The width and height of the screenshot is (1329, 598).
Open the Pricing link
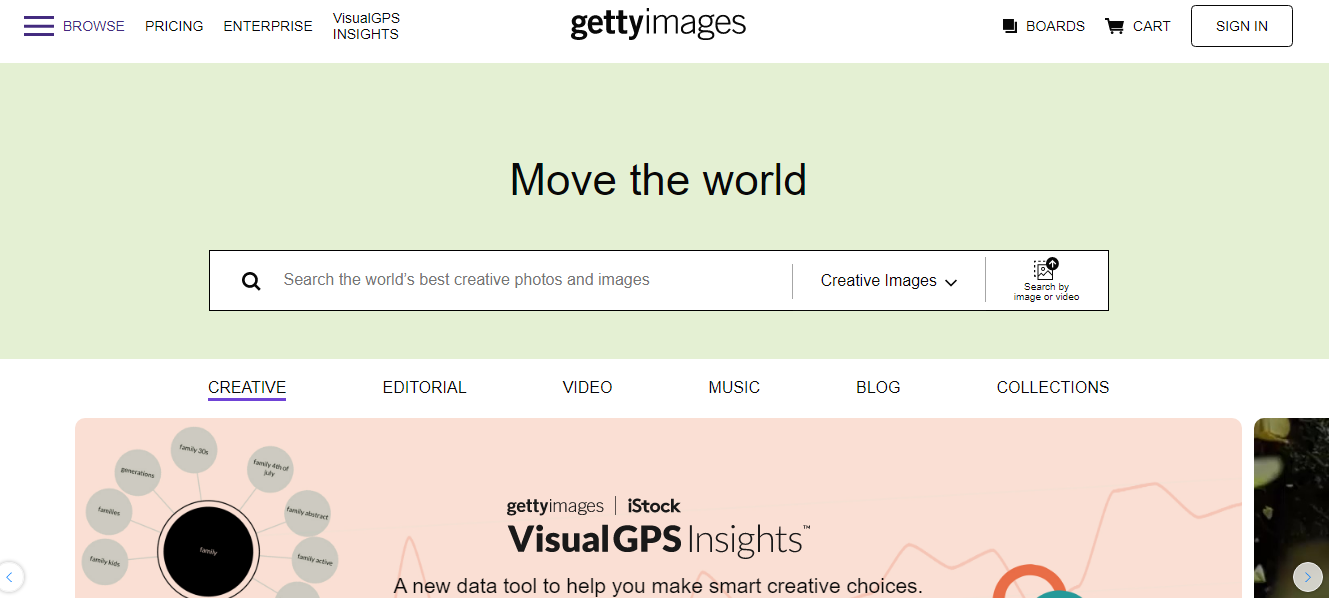(174, 26)
